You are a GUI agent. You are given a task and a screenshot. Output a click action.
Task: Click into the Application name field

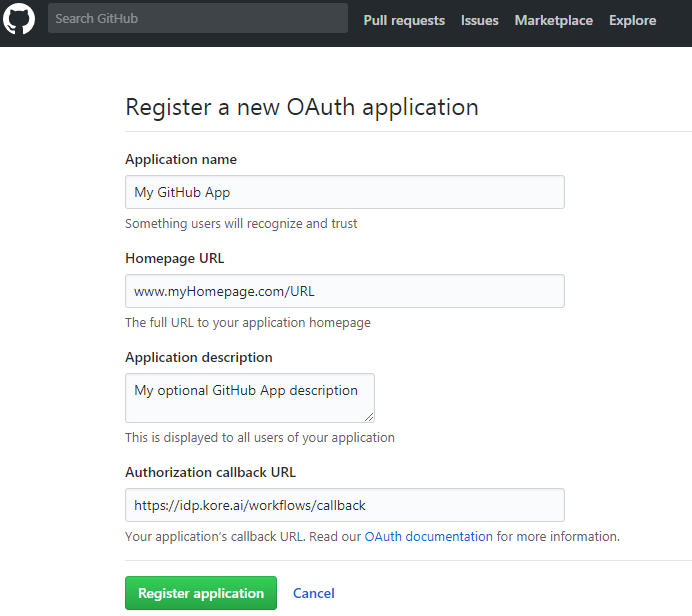[345, 192]
